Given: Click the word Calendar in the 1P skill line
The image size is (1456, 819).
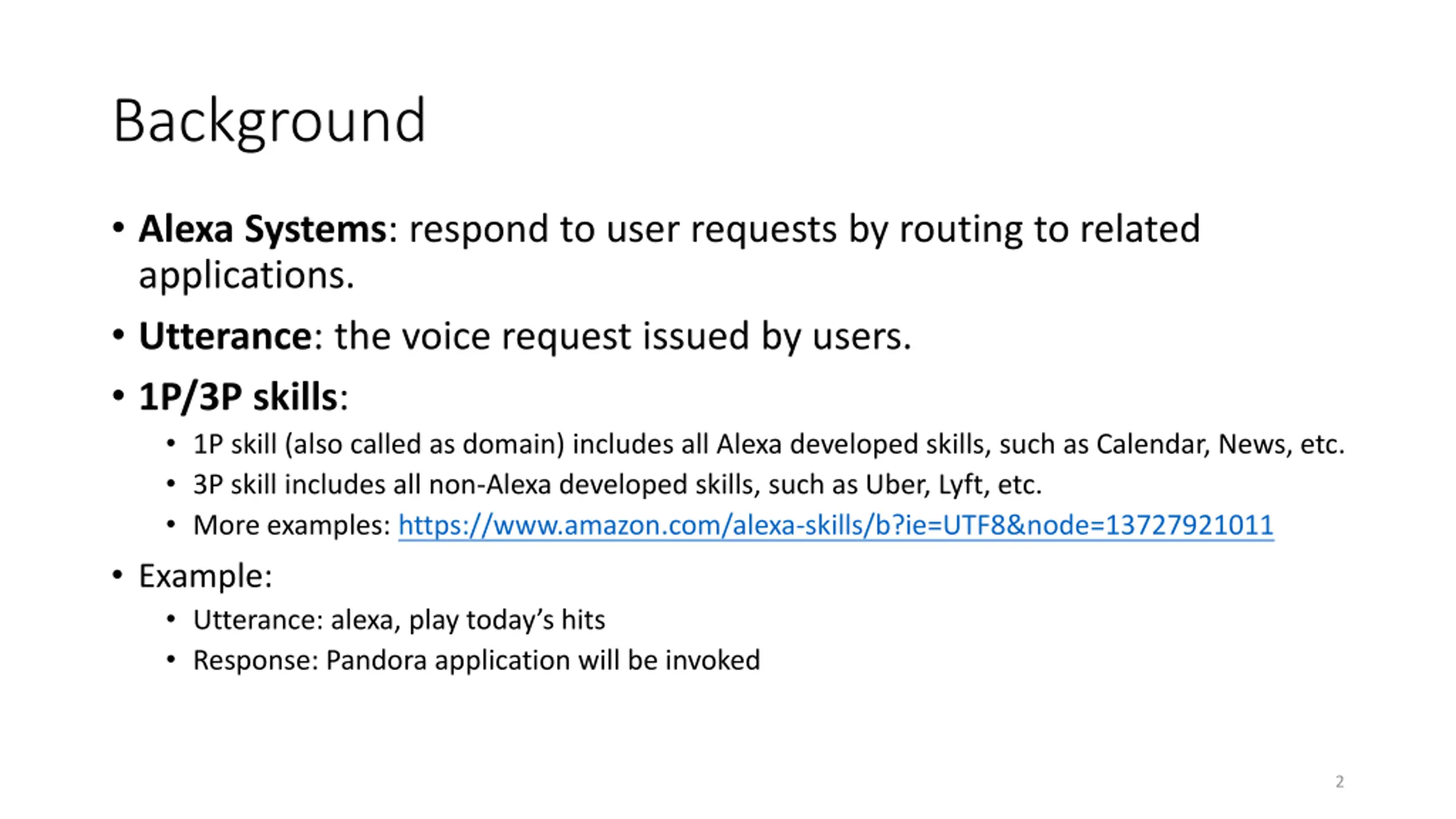Looking at the screenshot, I should pos(1152,444).
